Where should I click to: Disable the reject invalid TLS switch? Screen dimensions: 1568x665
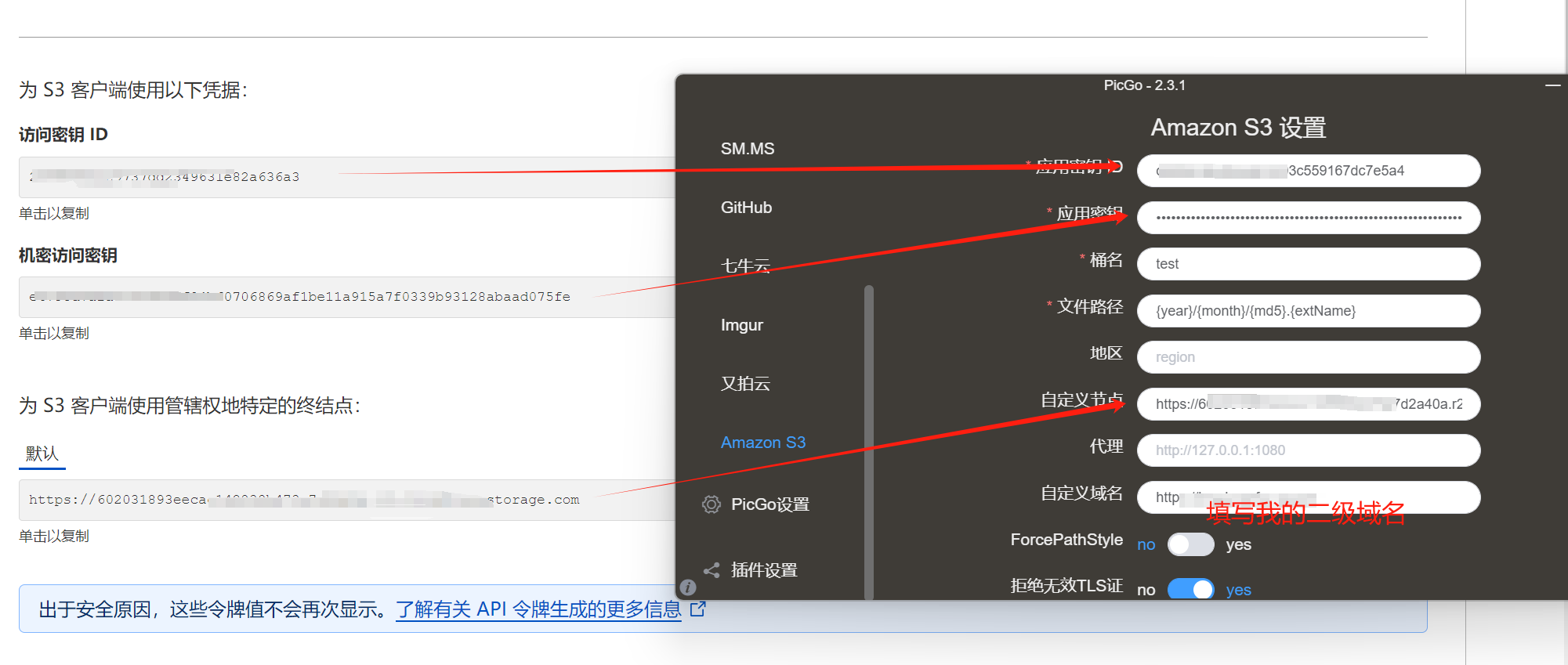pyautogui.click(x=1190, y=590)
